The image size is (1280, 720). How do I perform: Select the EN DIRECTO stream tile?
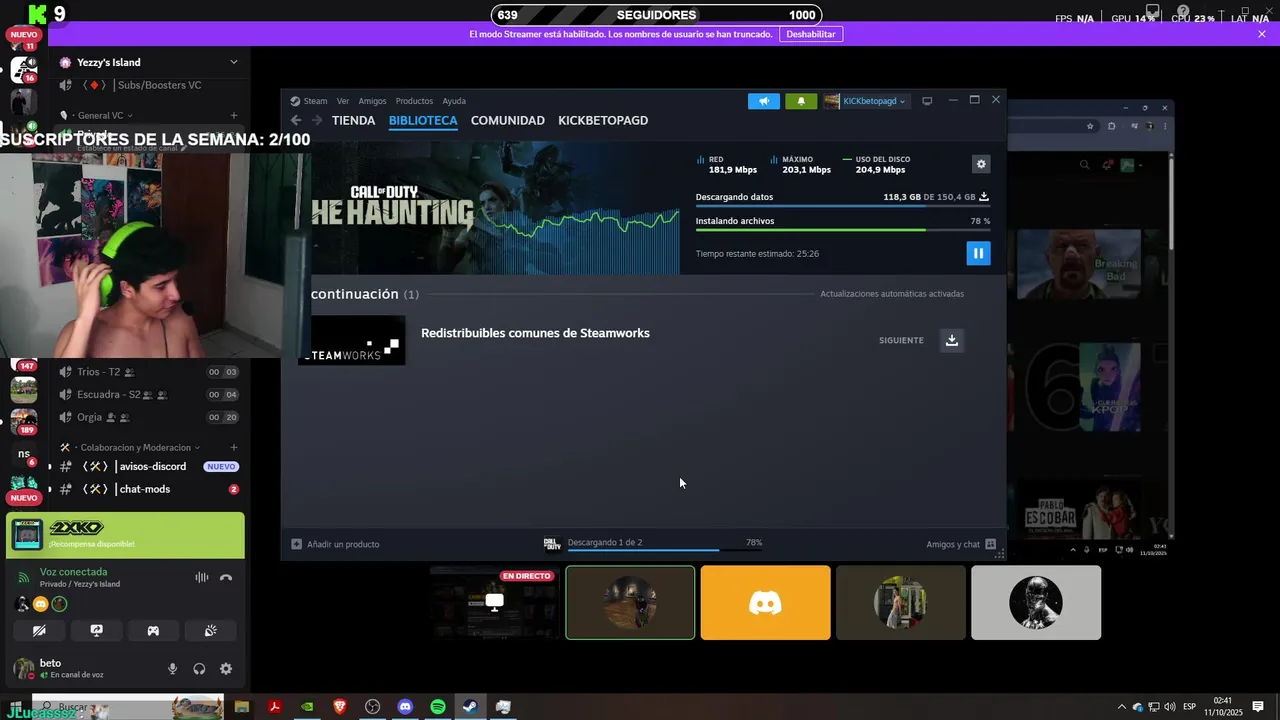494,602
